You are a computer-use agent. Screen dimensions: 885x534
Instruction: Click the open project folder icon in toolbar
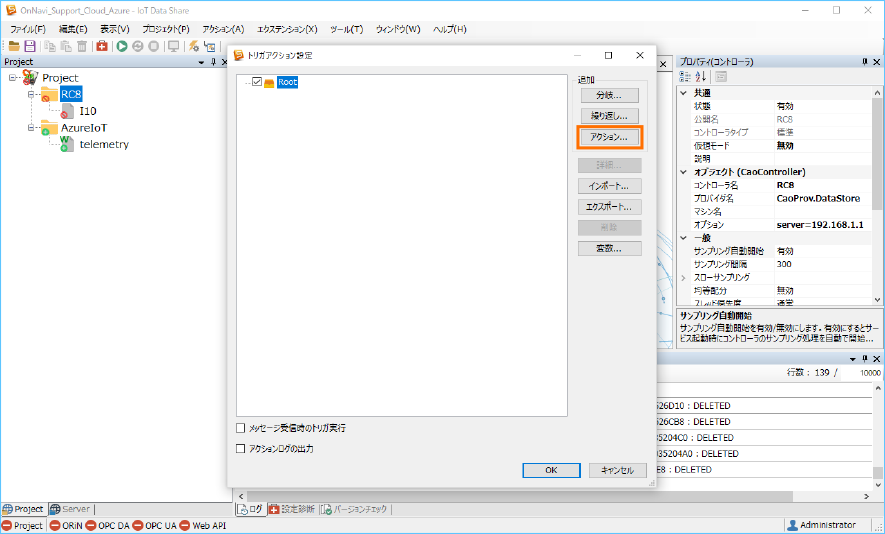[14, 46]
